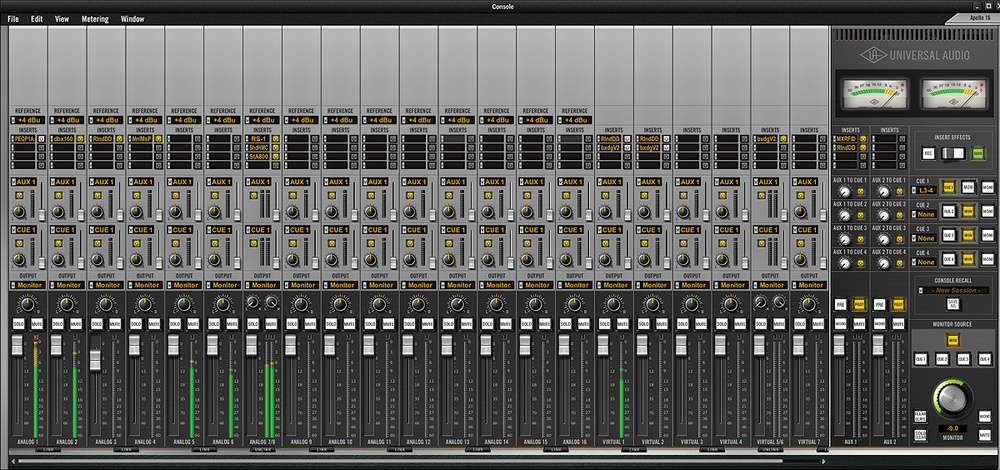This screenshot has height=470, width=1000.
Task: Click the Save As button
Action: pyautogui.click(x=952, y=303)
